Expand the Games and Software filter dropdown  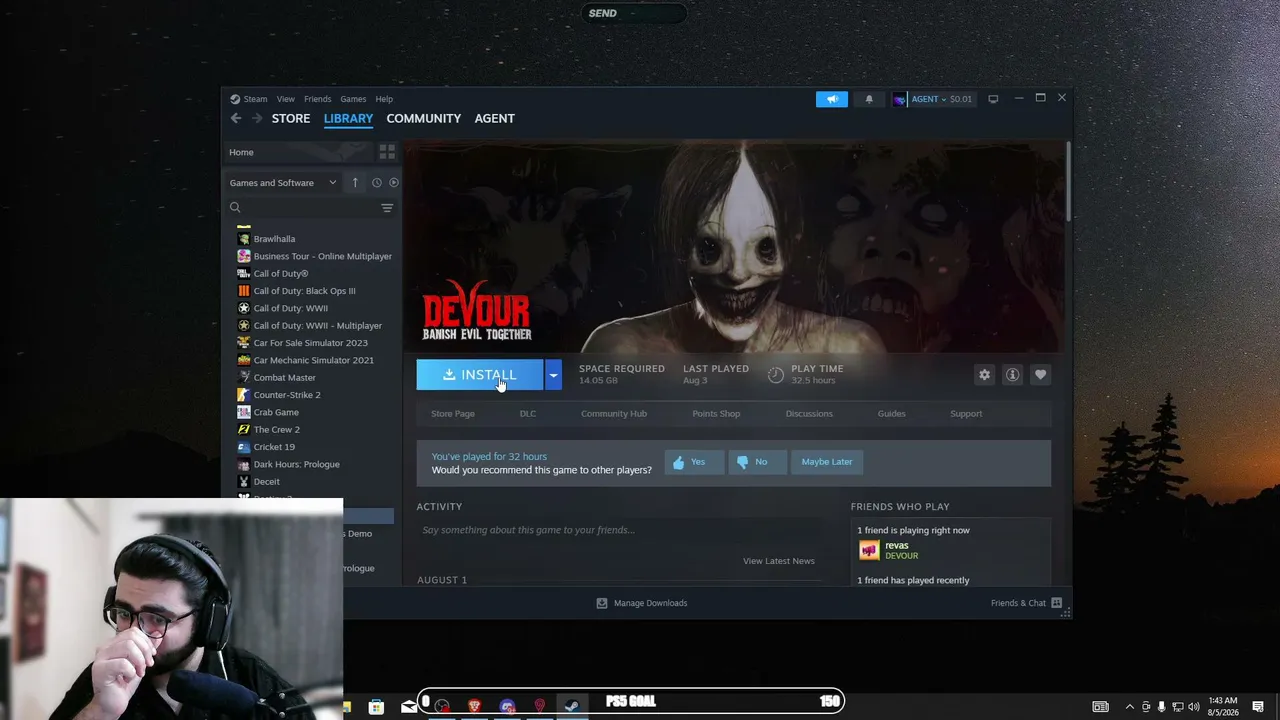pyautogui.click(x=283, y=183)
